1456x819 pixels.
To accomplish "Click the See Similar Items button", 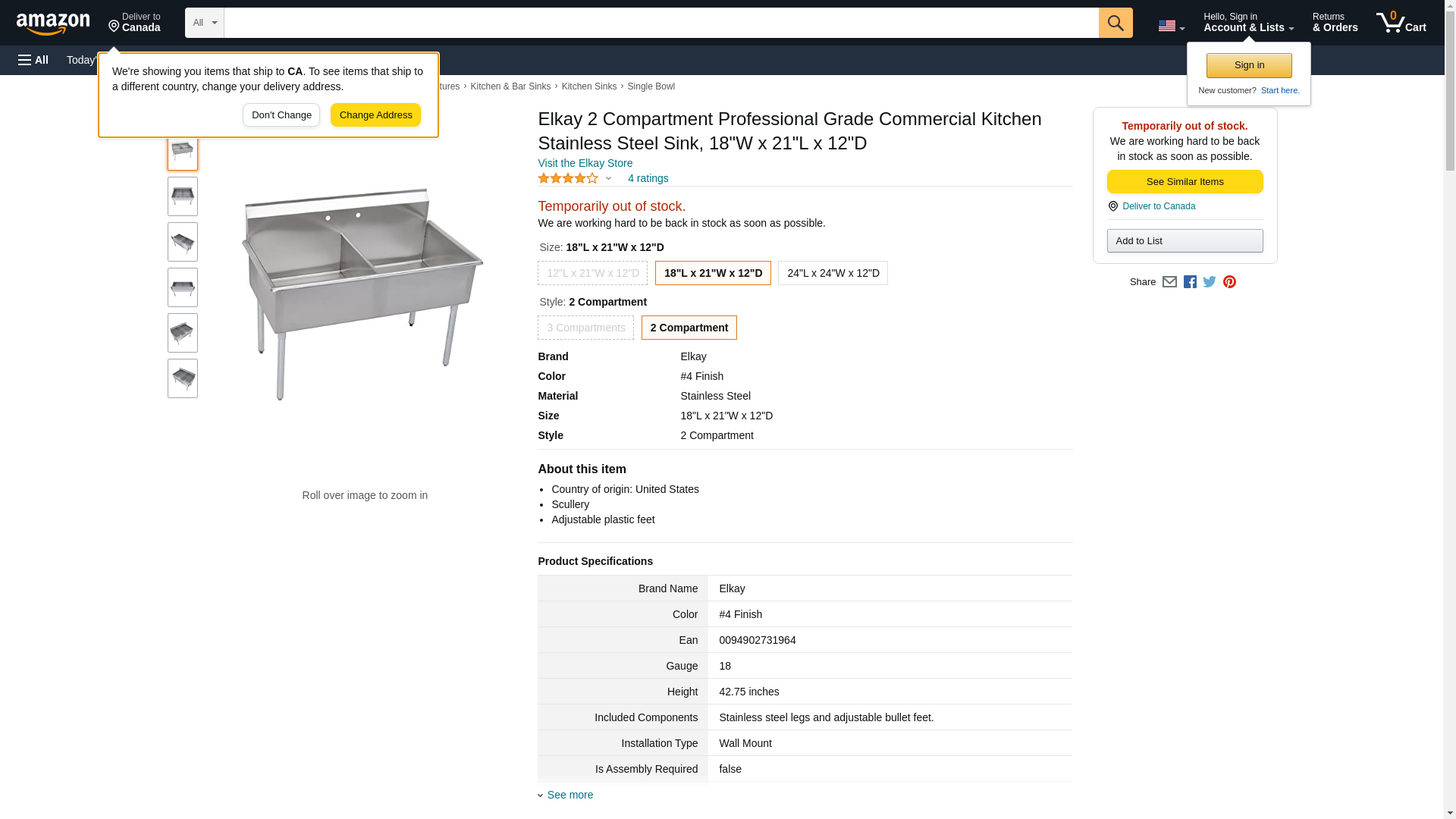I will click(x=1185, y=181).
